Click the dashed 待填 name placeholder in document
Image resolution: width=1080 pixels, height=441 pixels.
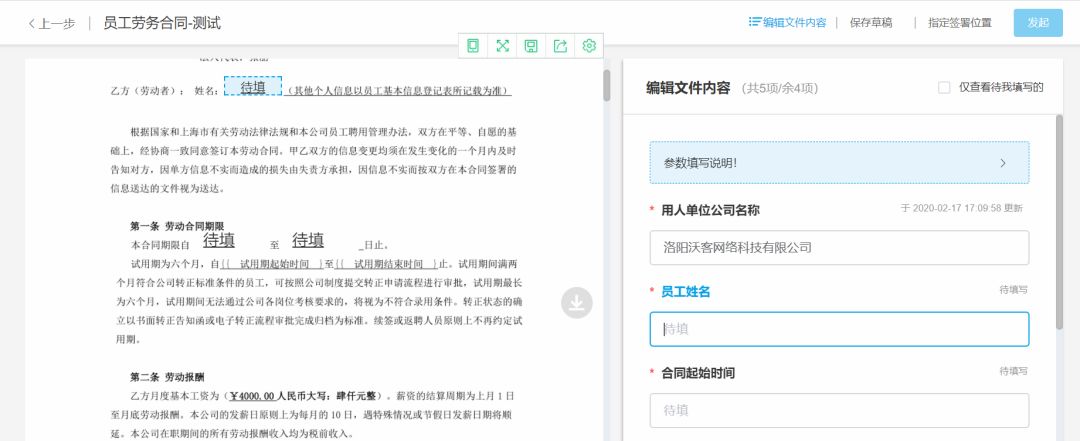253,87
